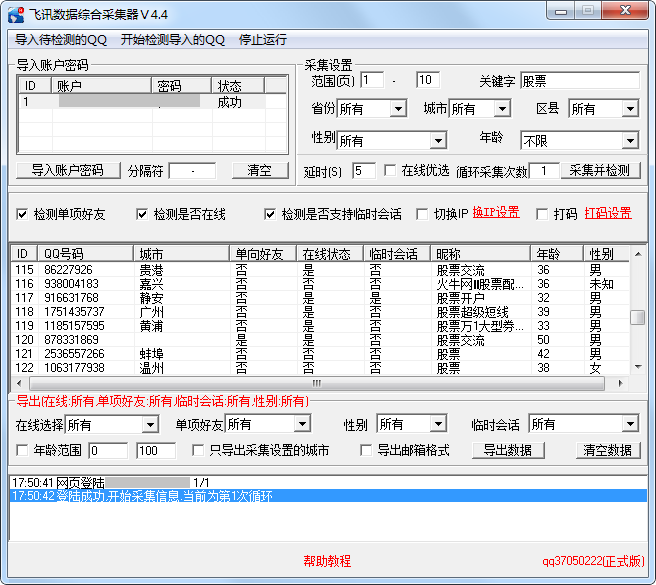Open 开始检测导入的QQ menu

172,40
